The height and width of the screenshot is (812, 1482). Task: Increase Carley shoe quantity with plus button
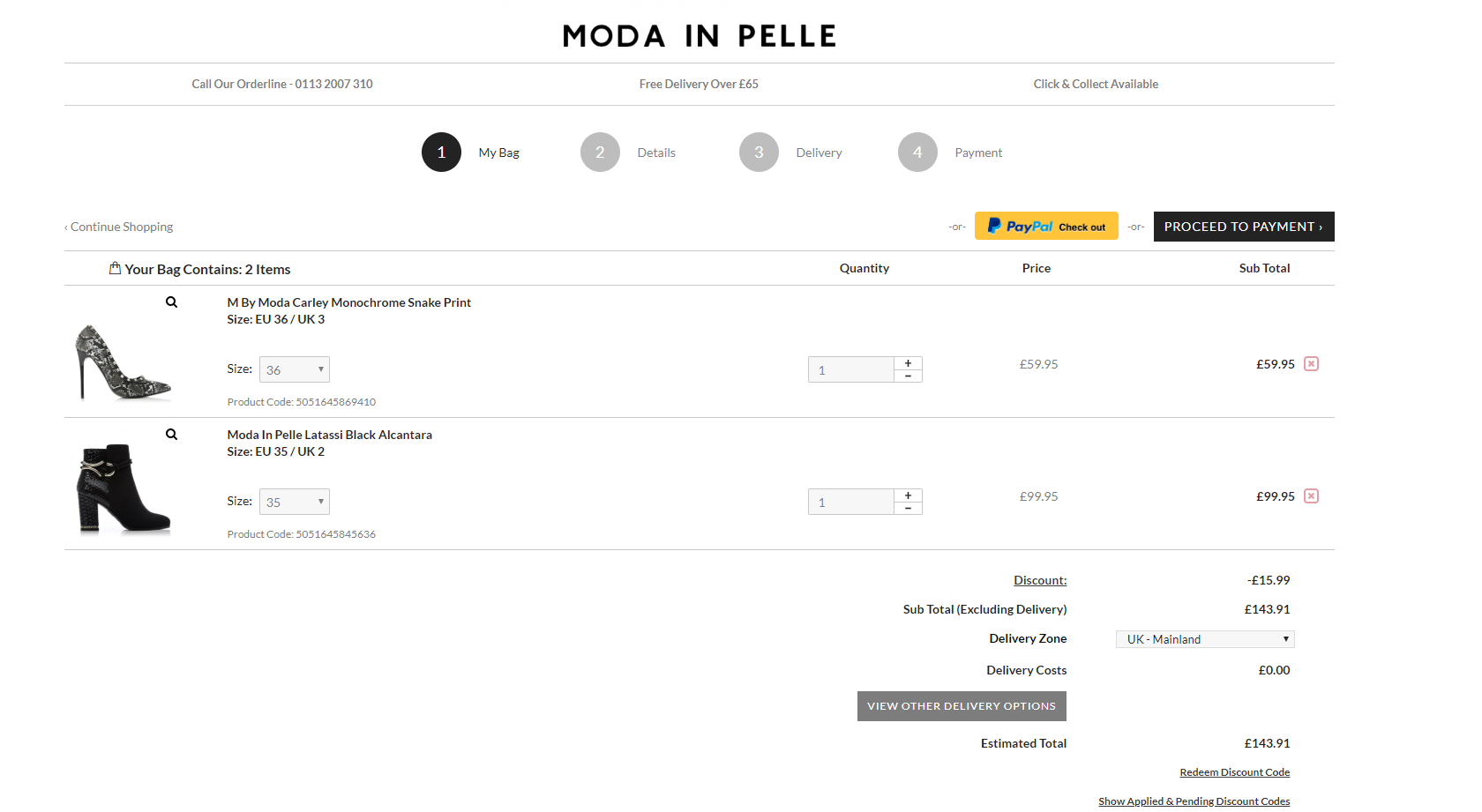[x=908, y=361]
